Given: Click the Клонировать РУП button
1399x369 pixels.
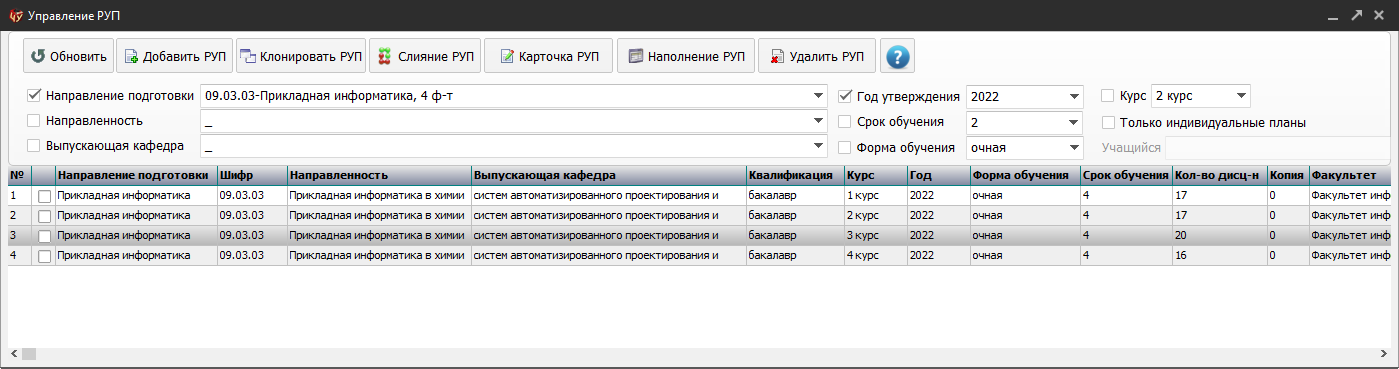Looking at the screenshot, I should point(301,56).
